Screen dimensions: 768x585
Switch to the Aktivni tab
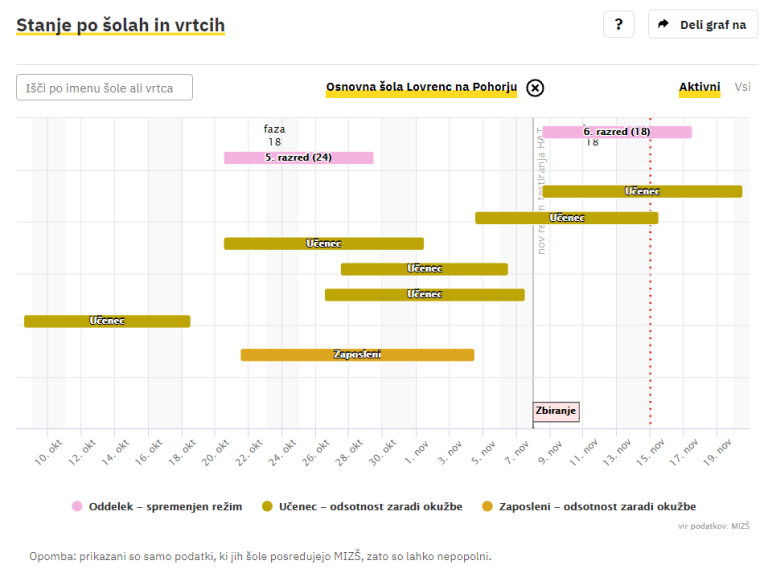click(699, 87)
